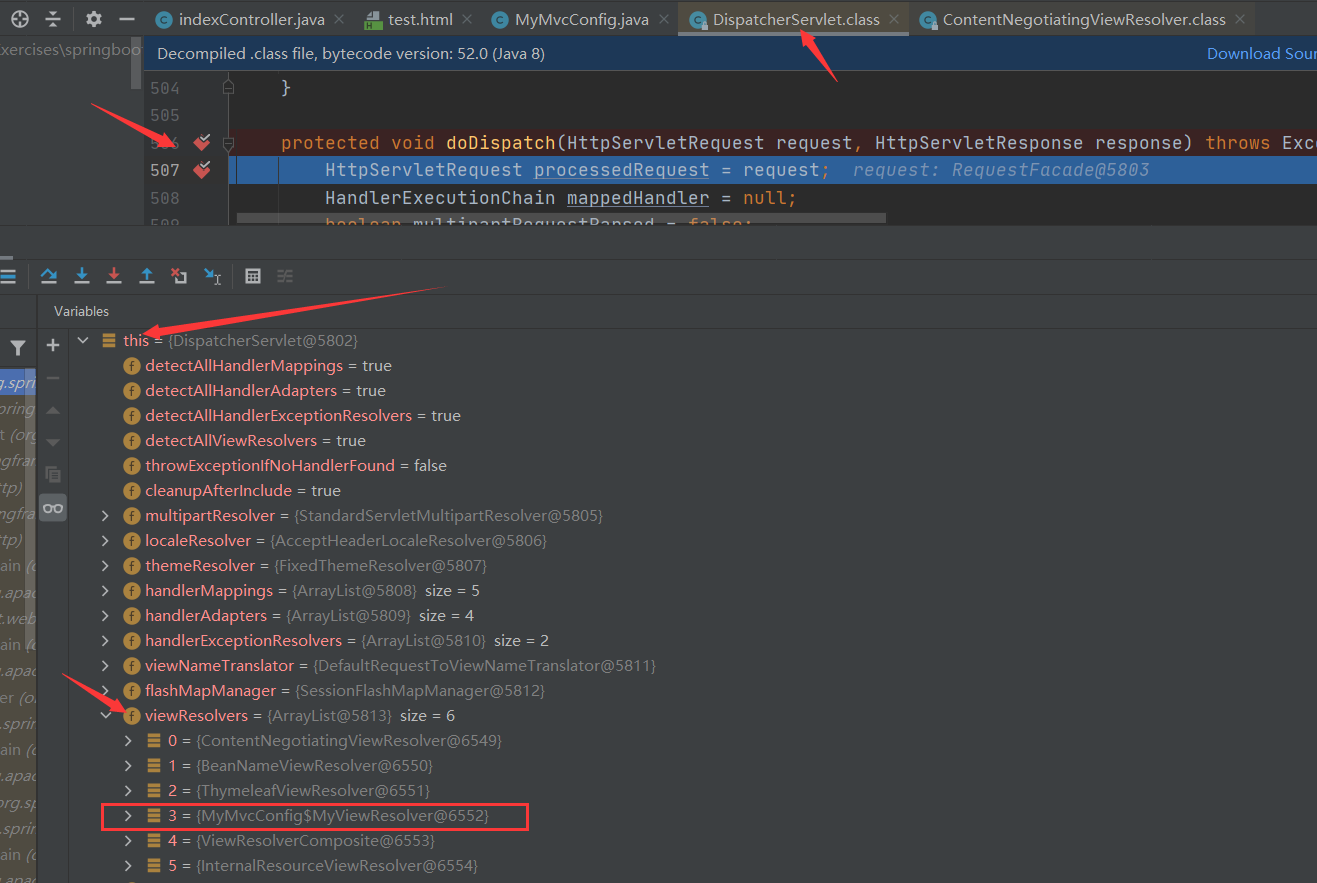Collapse doDispatch method fold marker
The height and width of the screenshot is (883, 1317).
(x=229, y=143)
